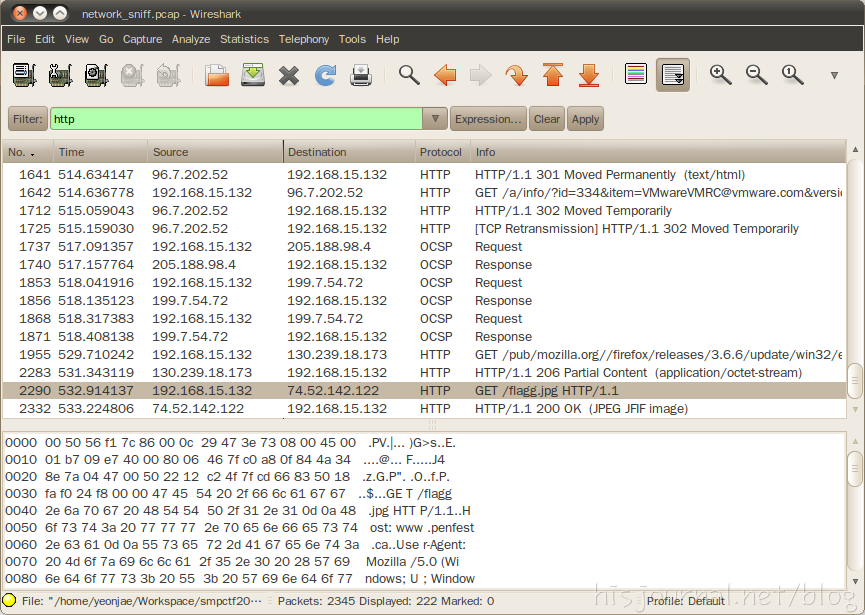
Task: Select packet 2283 206 Partial Content
Action: pos(424,372)
